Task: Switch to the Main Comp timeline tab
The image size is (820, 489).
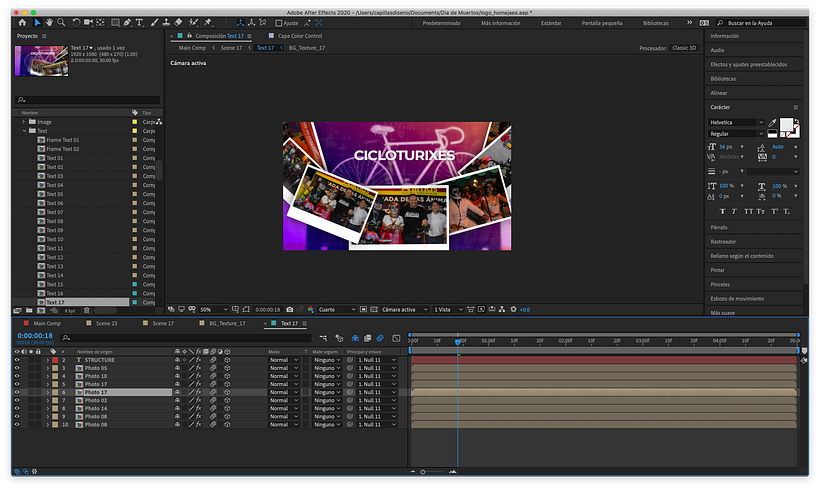Action: 47,324
